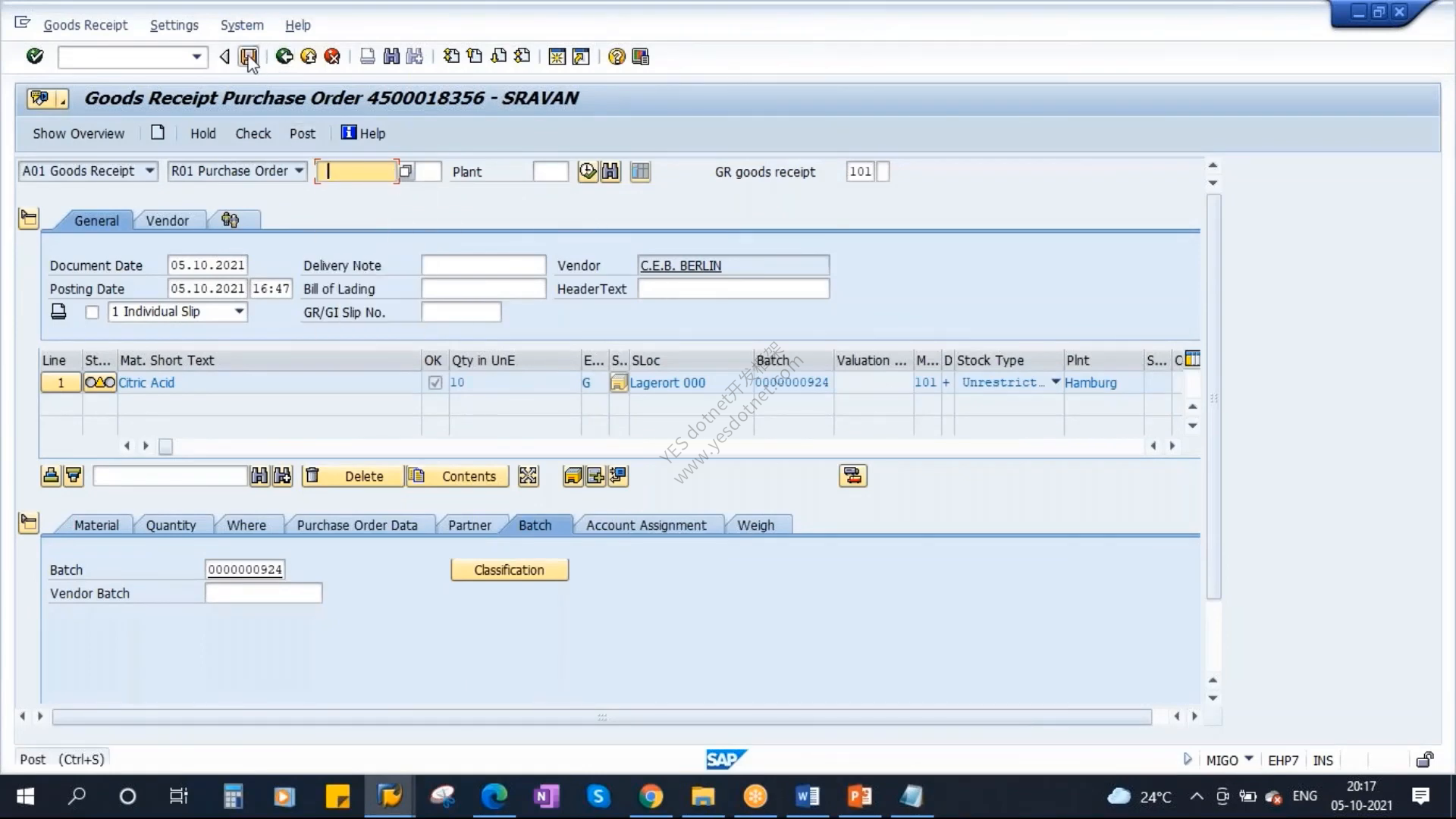This screenshot has width=1456, height=819.
Task: Open Word from the taskbar
Action: pyautogui.click(x=808, y=796)
